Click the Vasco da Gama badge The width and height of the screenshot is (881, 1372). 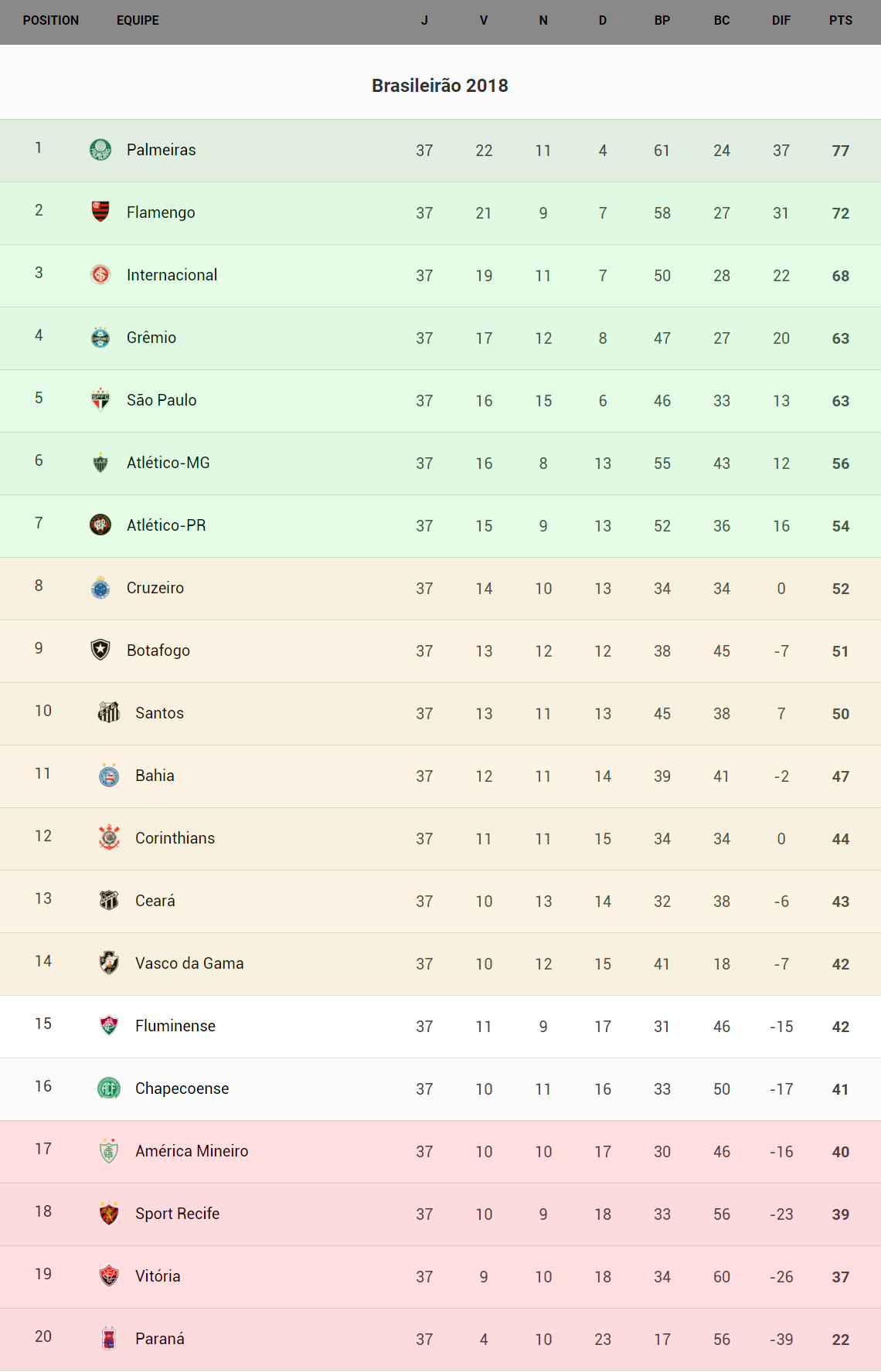pyautogui.click(x=109, y=963)
